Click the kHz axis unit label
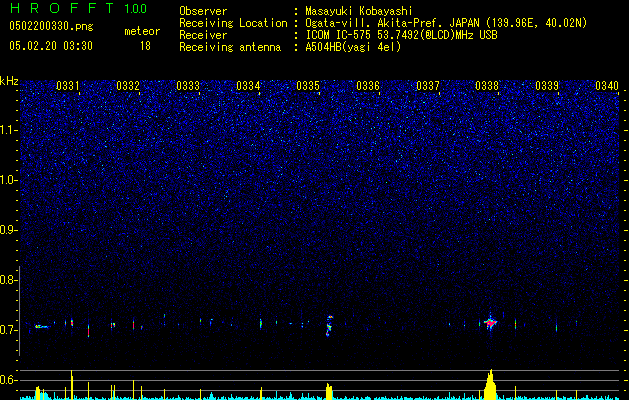This screenshot has width=629, height=400. pyautogui.click(x=9, y=81)
